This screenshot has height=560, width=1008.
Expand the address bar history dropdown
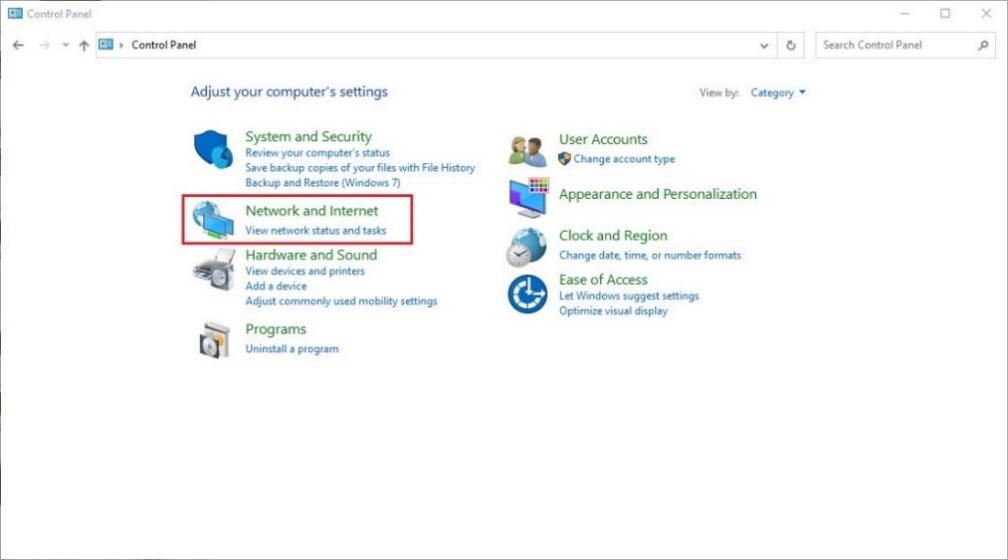(x=765, y=45)
